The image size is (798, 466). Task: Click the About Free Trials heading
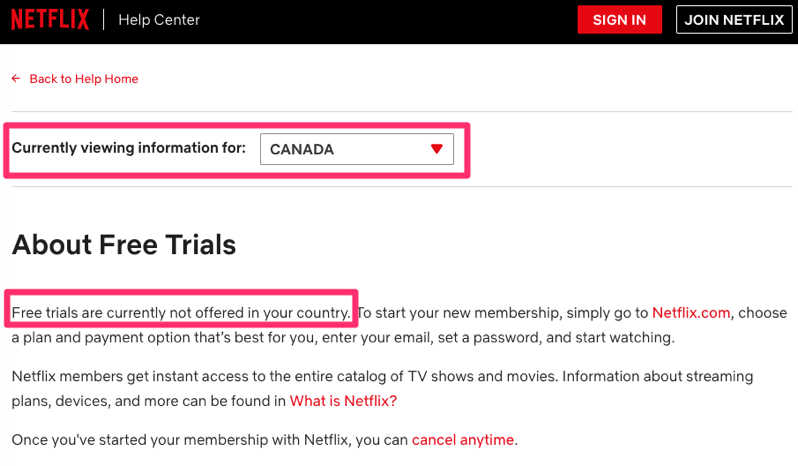[x=124, y=245]
